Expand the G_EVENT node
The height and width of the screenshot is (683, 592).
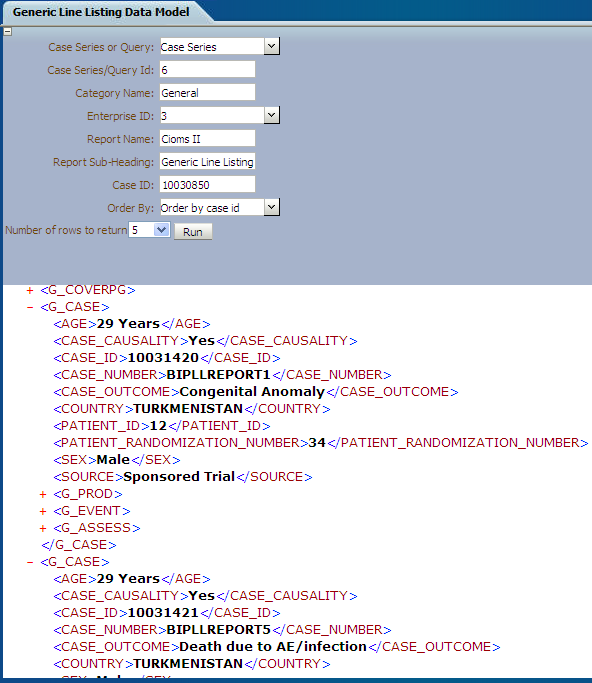(x=43, y=511)
